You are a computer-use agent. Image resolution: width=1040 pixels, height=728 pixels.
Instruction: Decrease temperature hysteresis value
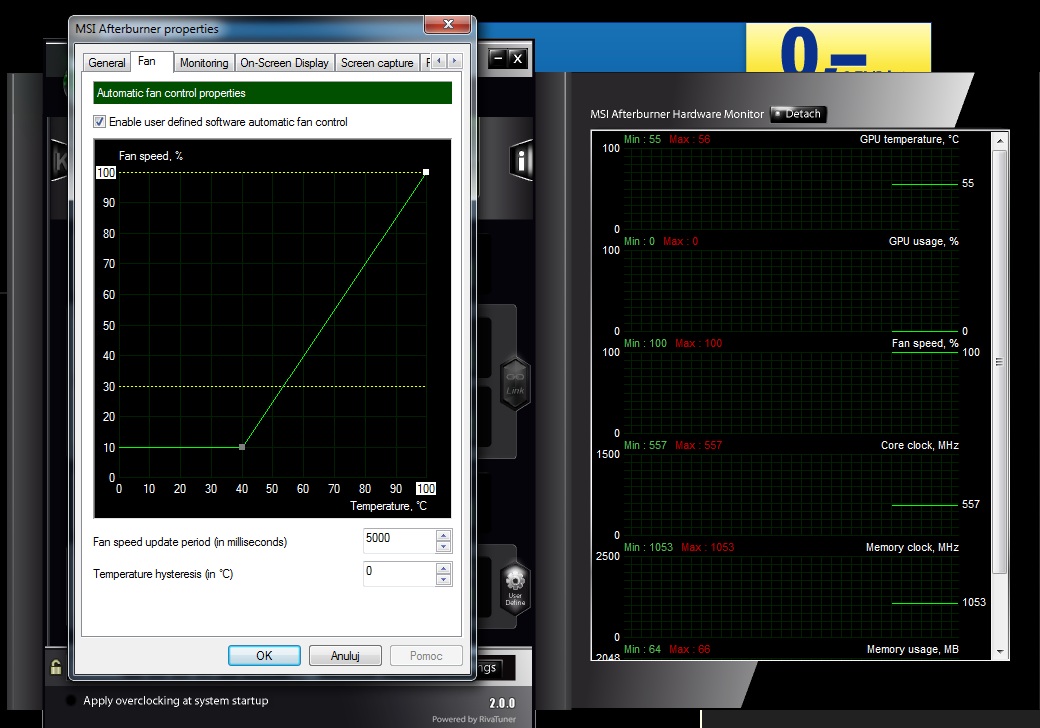pyautogui.click(x=444, y=579)
